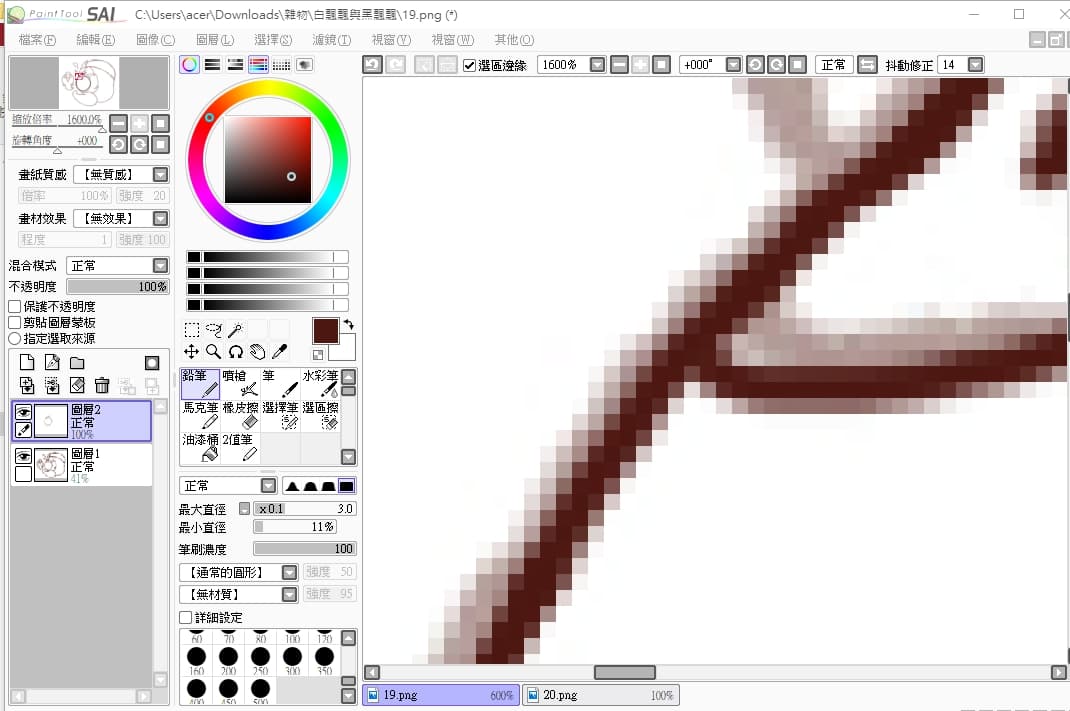Click toolbar zoom out minus button
This screenshot has height=711, width=1070.
click(x=619, y=65)
